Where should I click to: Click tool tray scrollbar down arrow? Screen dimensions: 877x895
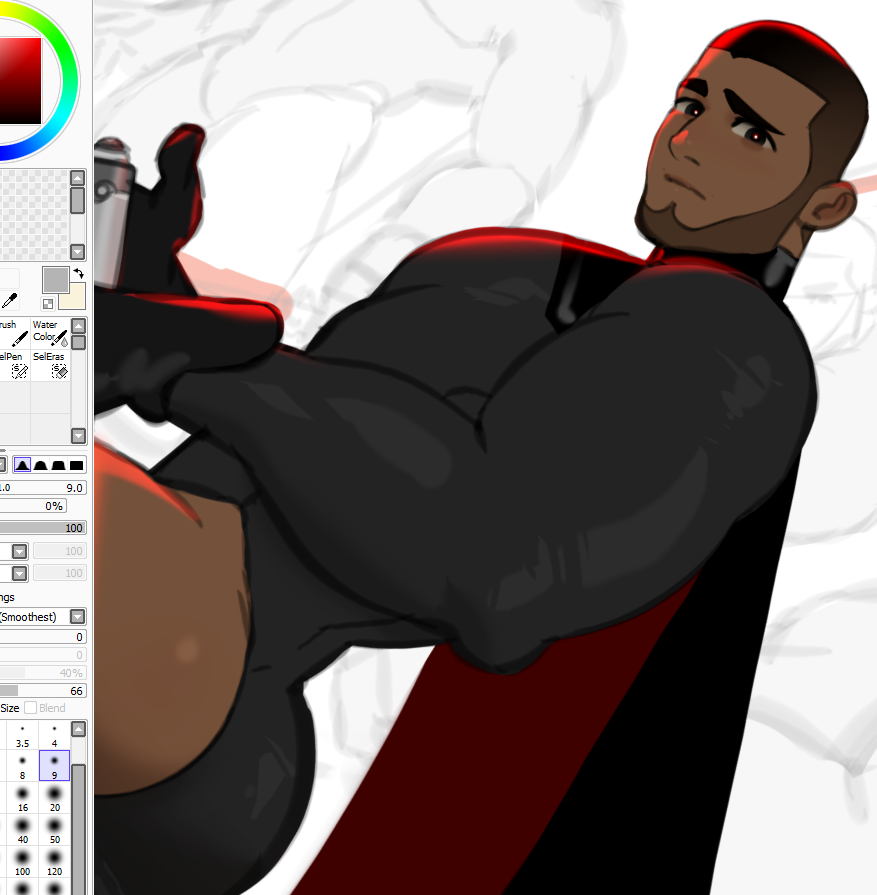click(79, 436)
